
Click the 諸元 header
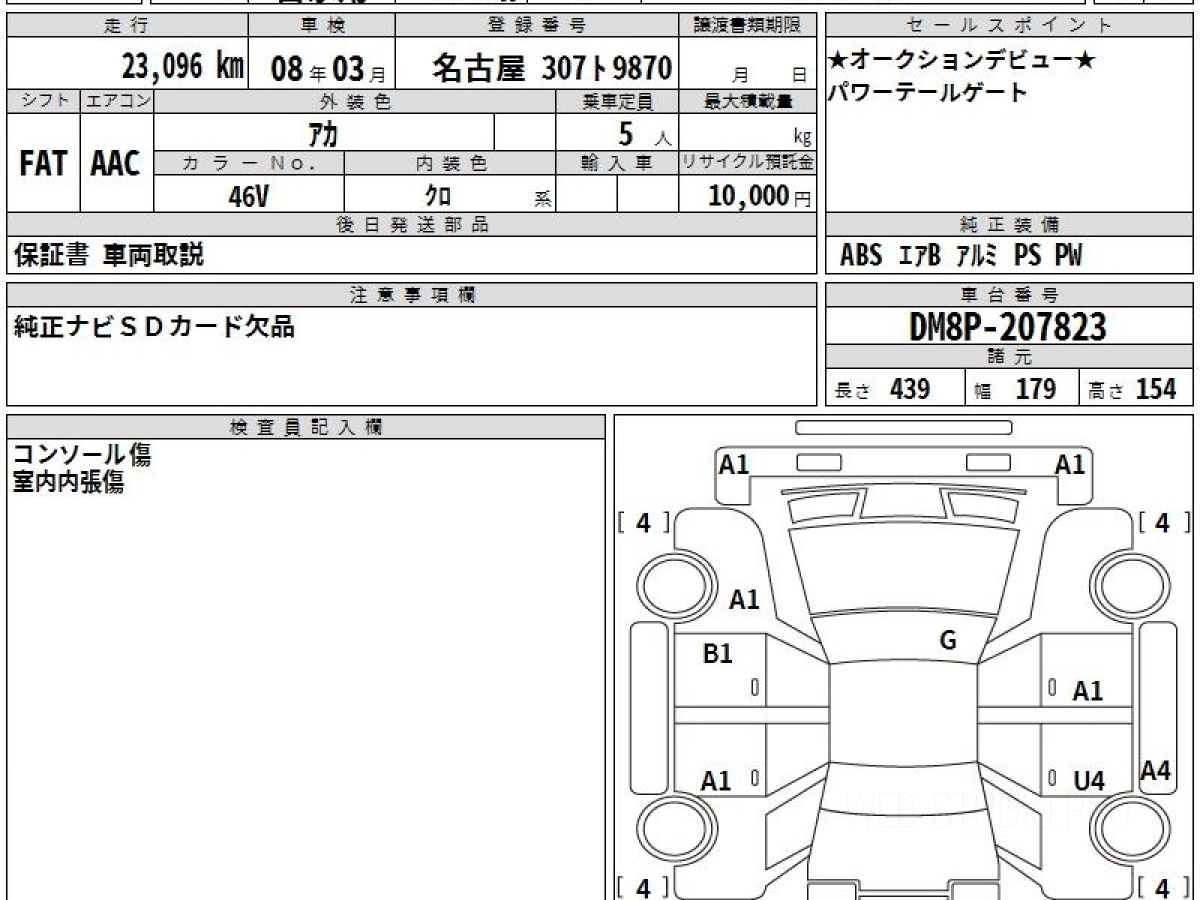(x=1009, y=357)
